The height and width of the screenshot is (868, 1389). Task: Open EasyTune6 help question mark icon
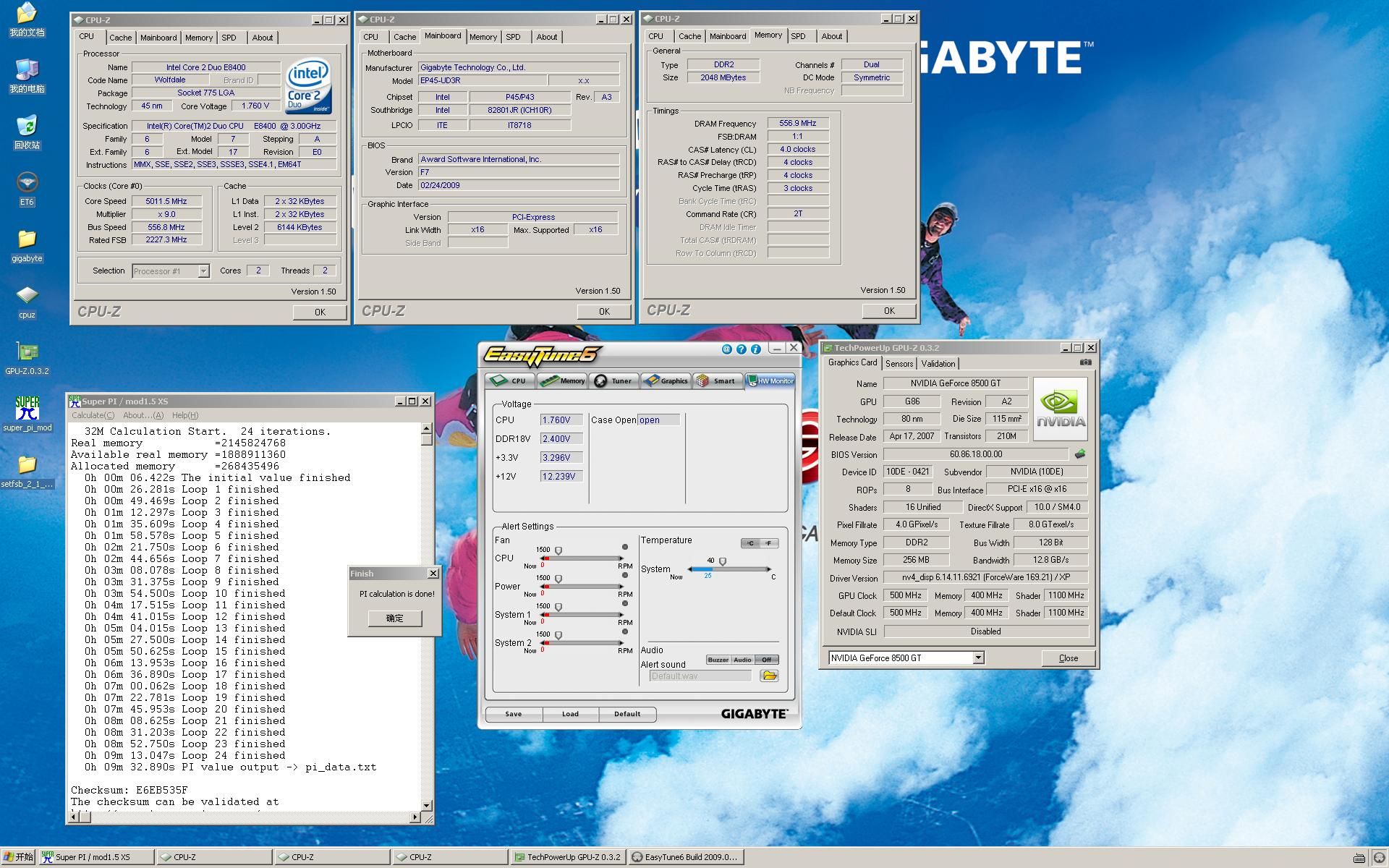pos(741,349)
